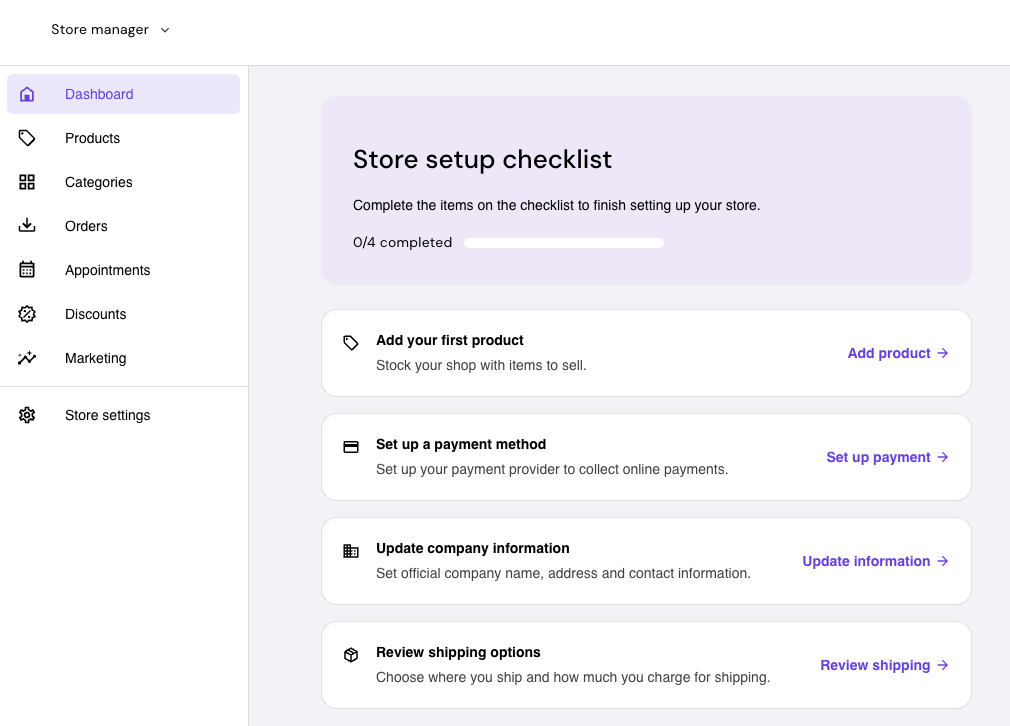Screen dimensions: 1010x726
Task: Open Categories via the grid icon
Action: 26,181
